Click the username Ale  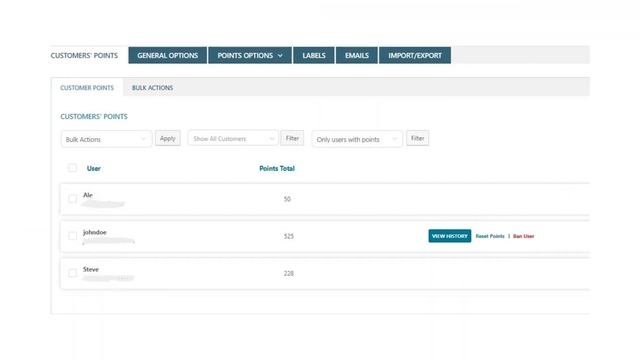[88, 195]
